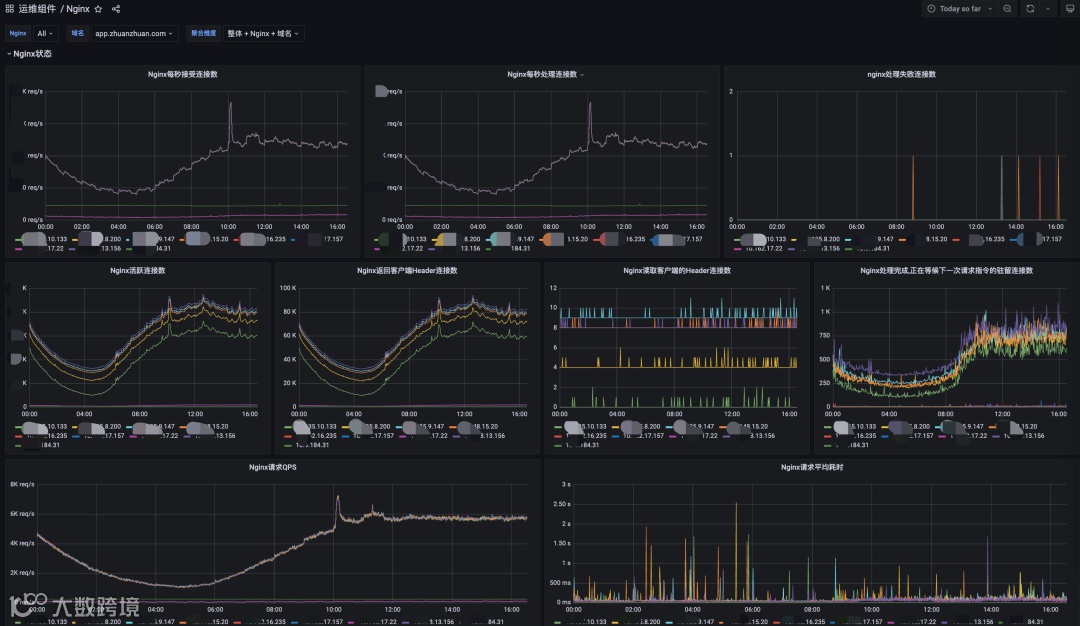Viewport: 1080px width, 626px height.
Task: Collapse the Nginx状态 row
Action: 29,54
